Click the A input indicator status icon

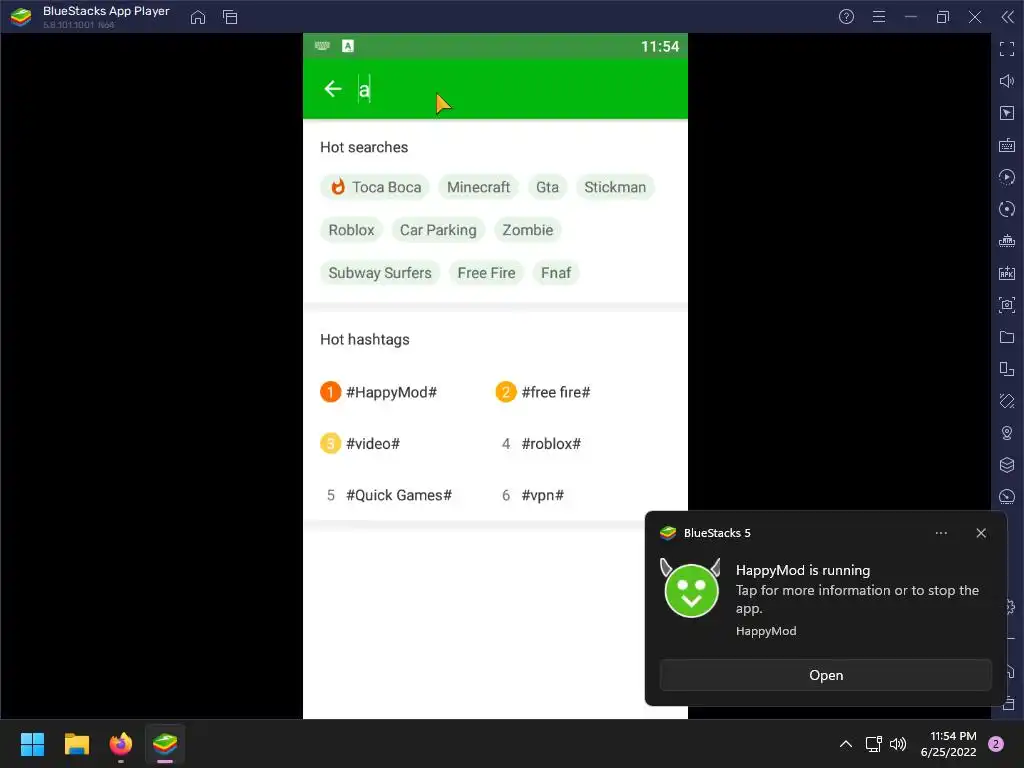[348, 46]
